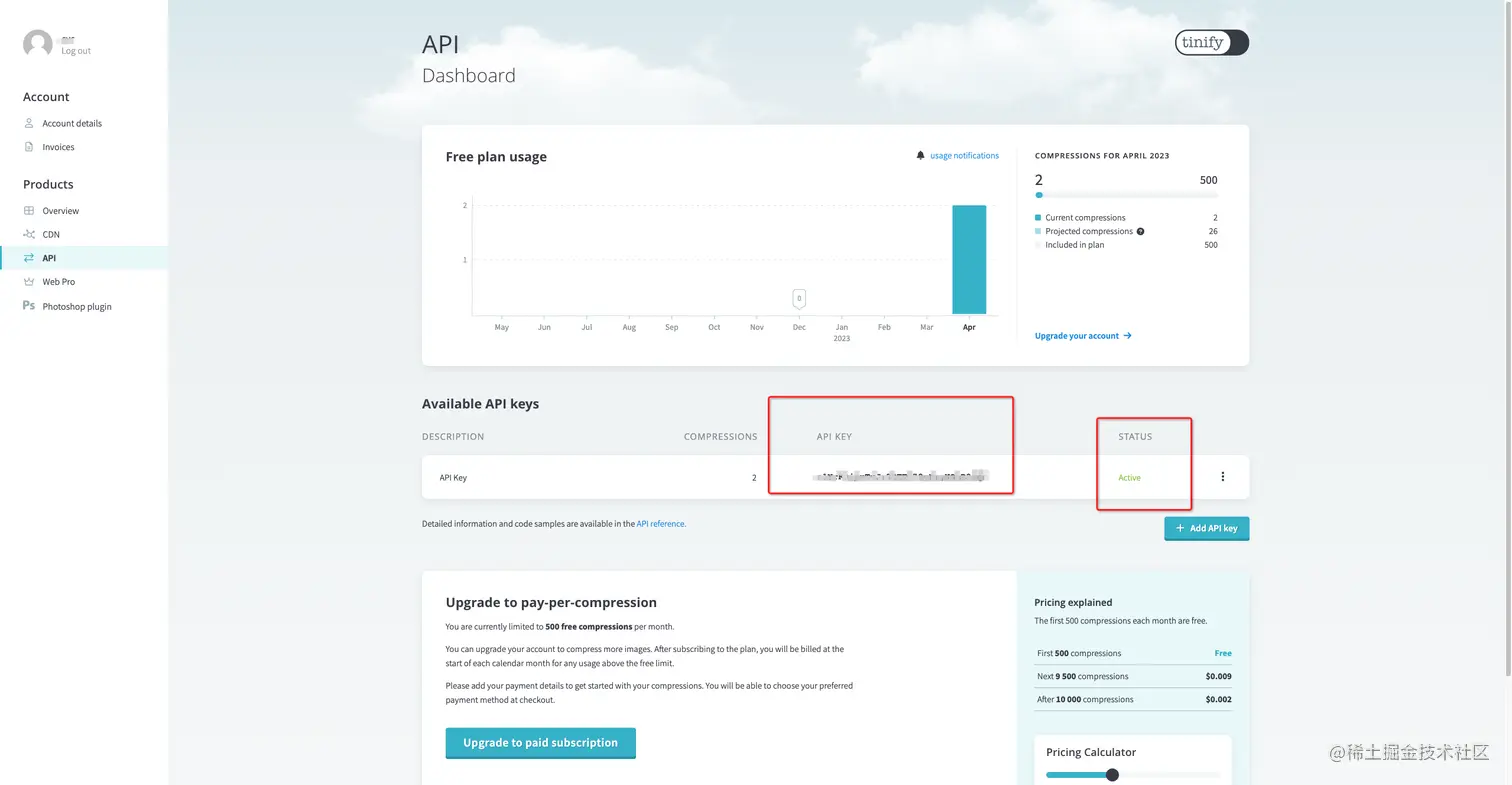
Task: Click the Pricing Calculator slider handle
Action: point(1112,775)
